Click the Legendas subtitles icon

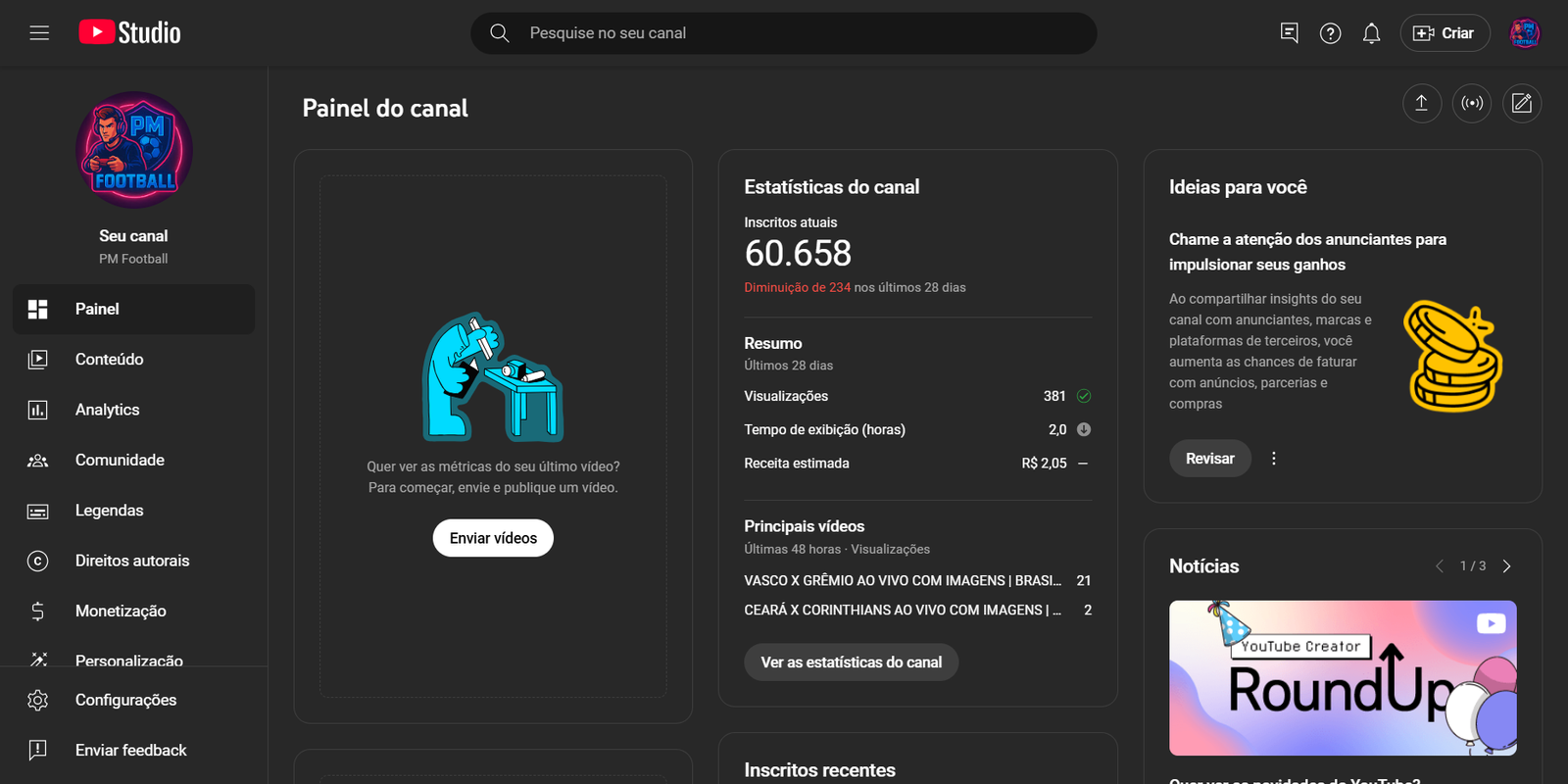(38, 512)
